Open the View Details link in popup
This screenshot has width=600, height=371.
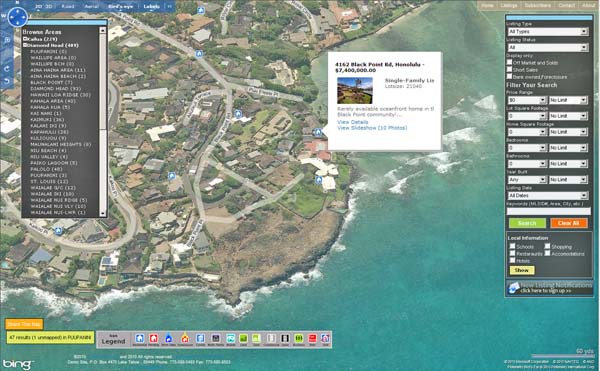point(352,122)
